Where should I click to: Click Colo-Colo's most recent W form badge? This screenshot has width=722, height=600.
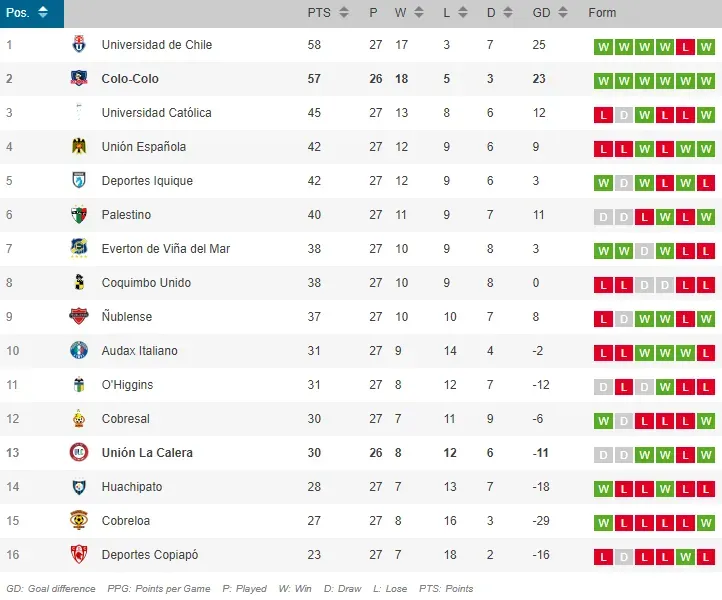707,80
